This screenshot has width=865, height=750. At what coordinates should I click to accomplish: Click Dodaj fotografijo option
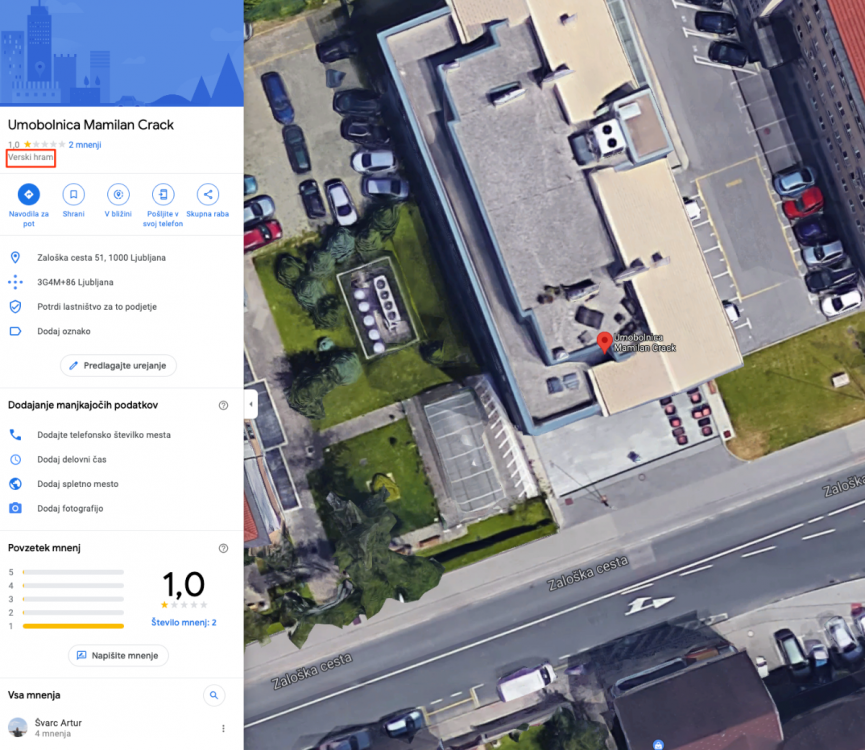point(70,508)
